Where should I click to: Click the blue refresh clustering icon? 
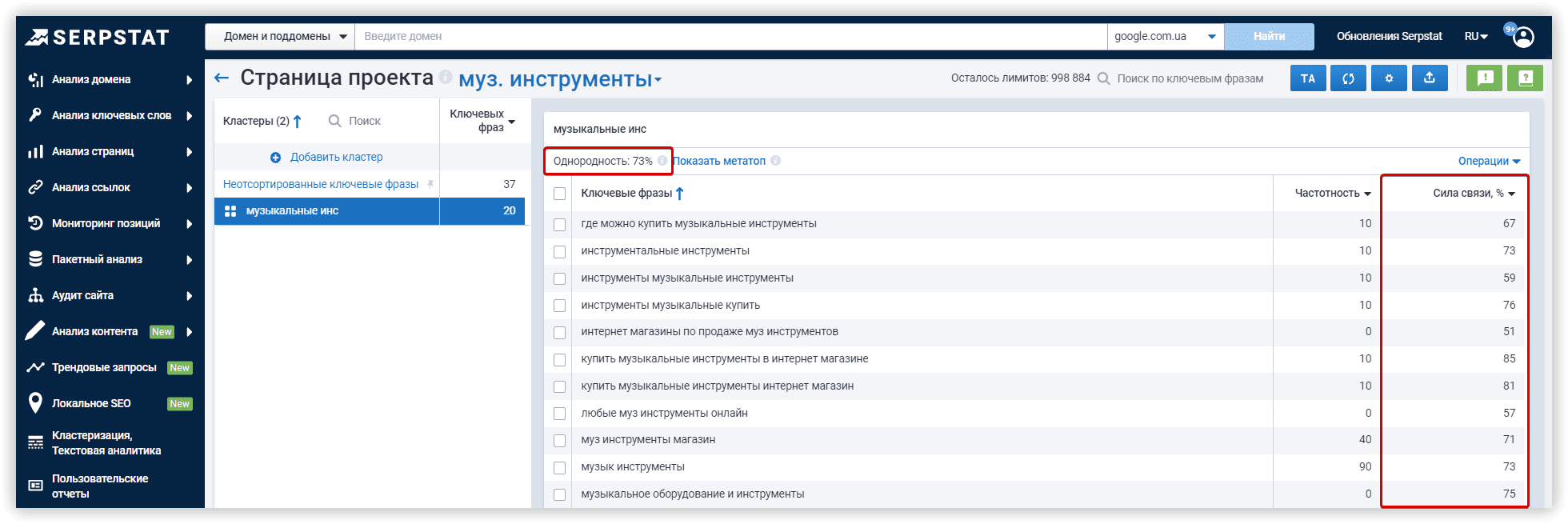coord(1348,78)
